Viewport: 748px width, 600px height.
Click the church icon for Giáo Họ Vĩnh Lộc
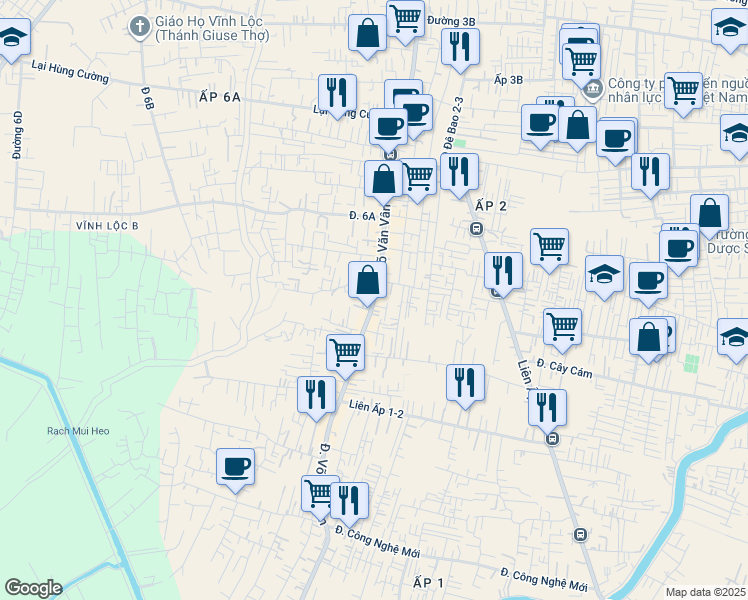click(140, 27)
